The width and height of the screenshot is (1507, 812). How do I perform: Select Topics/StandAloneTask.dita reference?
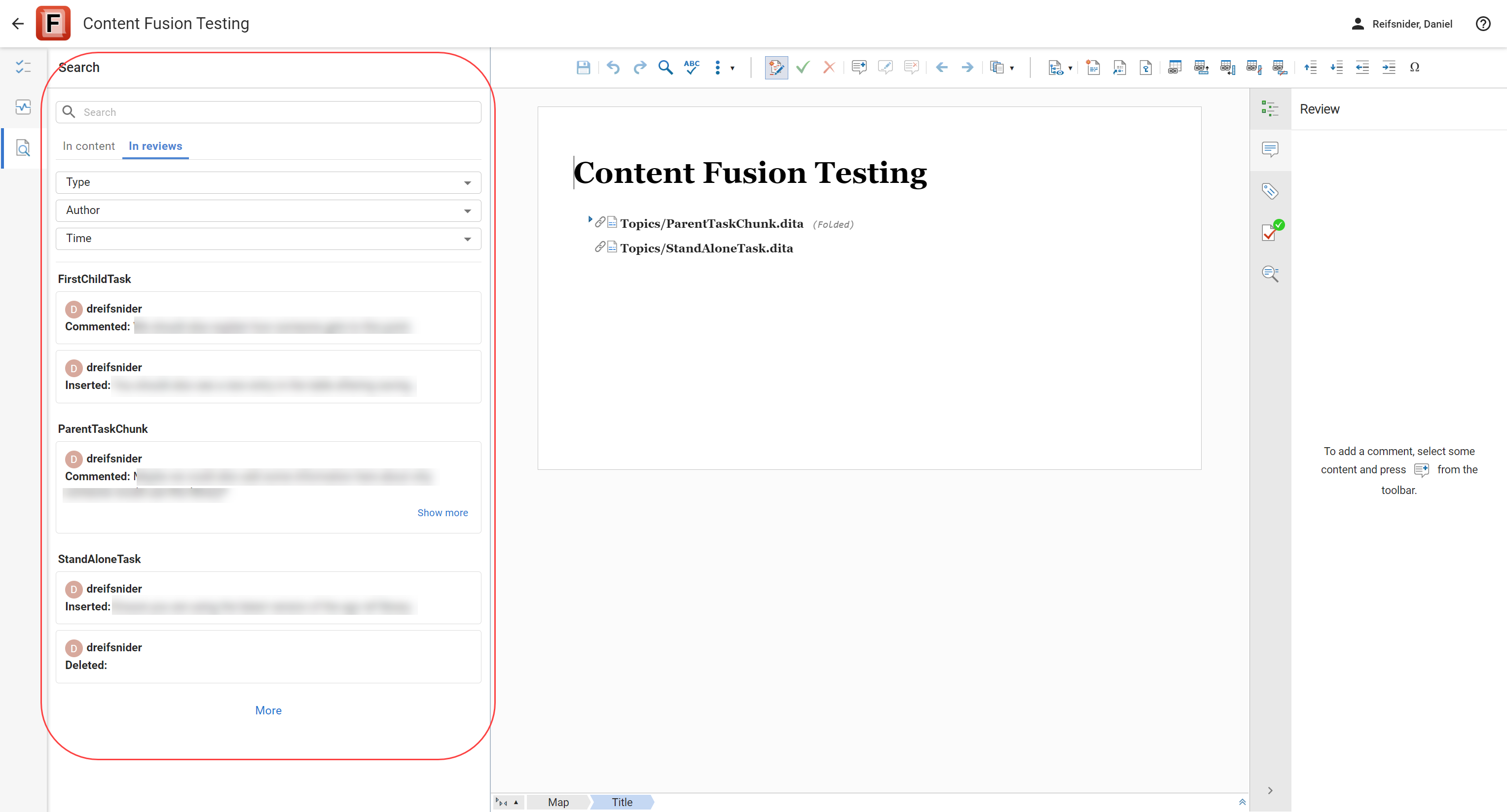[x=706, y=248]
